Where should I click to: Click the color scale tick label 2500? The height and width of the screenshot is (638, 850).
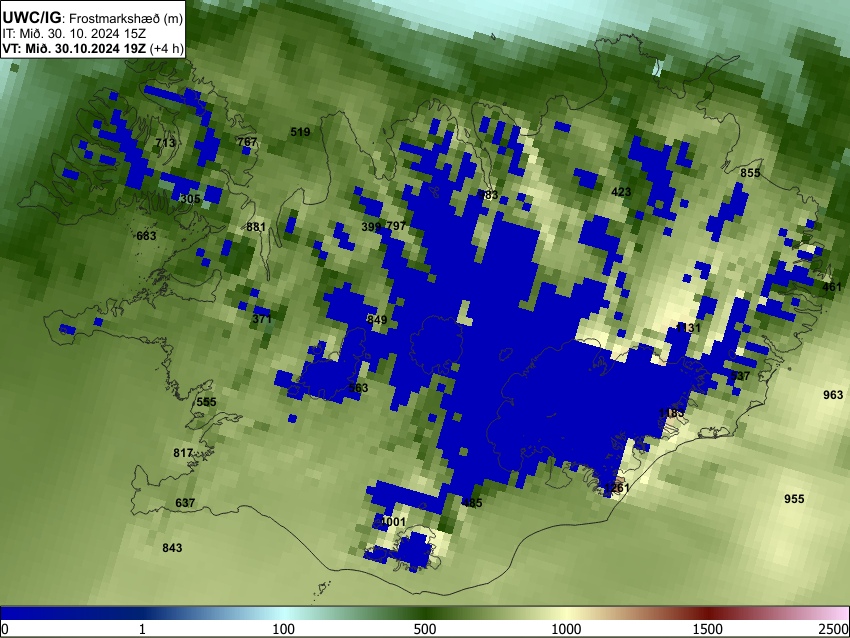(834, 629)
